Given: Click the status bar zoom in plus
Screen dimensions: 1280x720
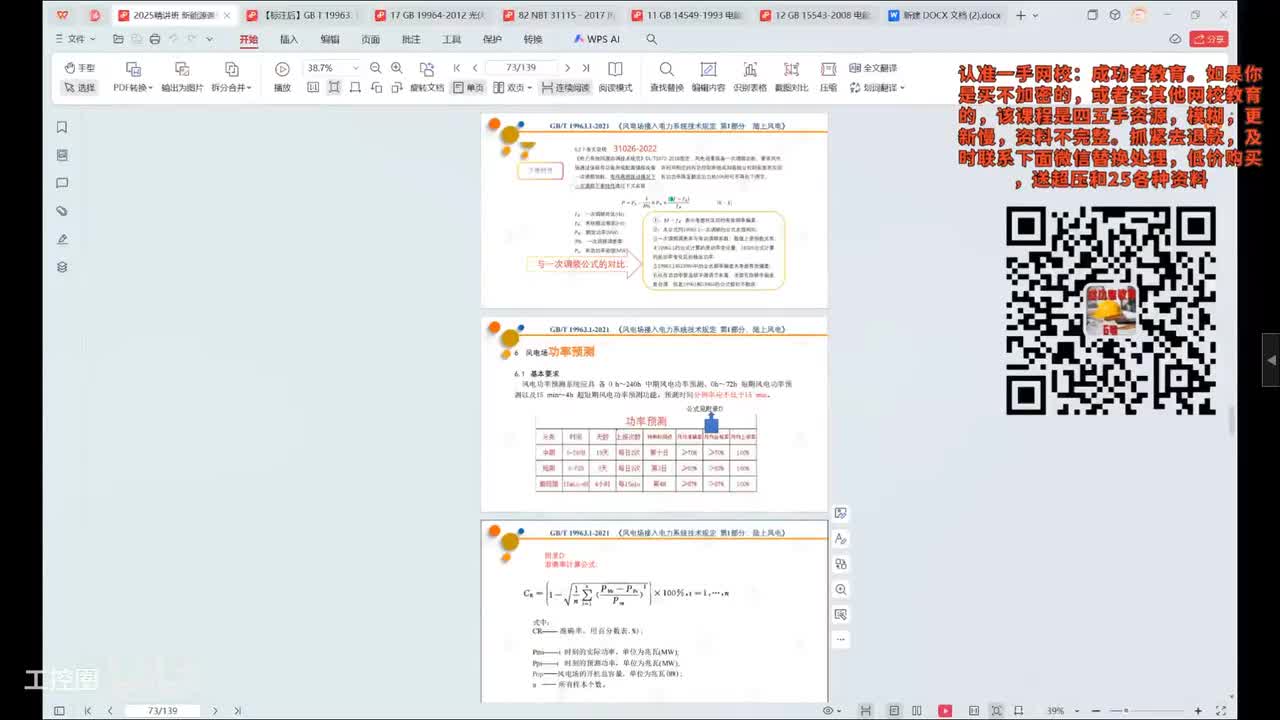Looking at the screenshot, I should coord(1198,711).
